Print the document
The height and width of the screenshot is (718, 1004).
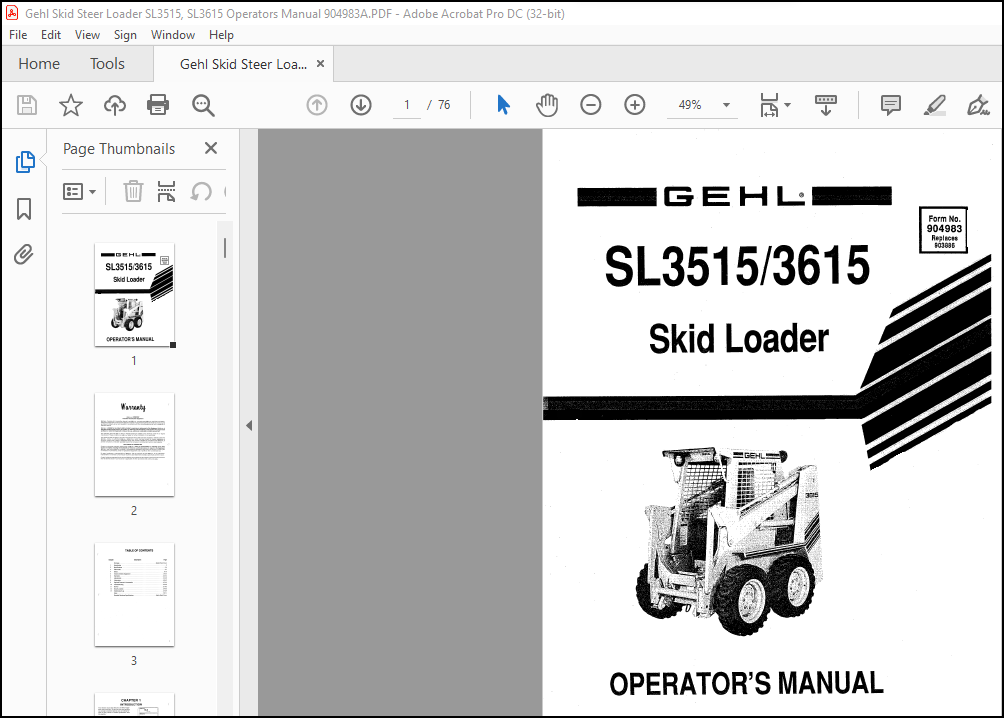pos(158,105)
